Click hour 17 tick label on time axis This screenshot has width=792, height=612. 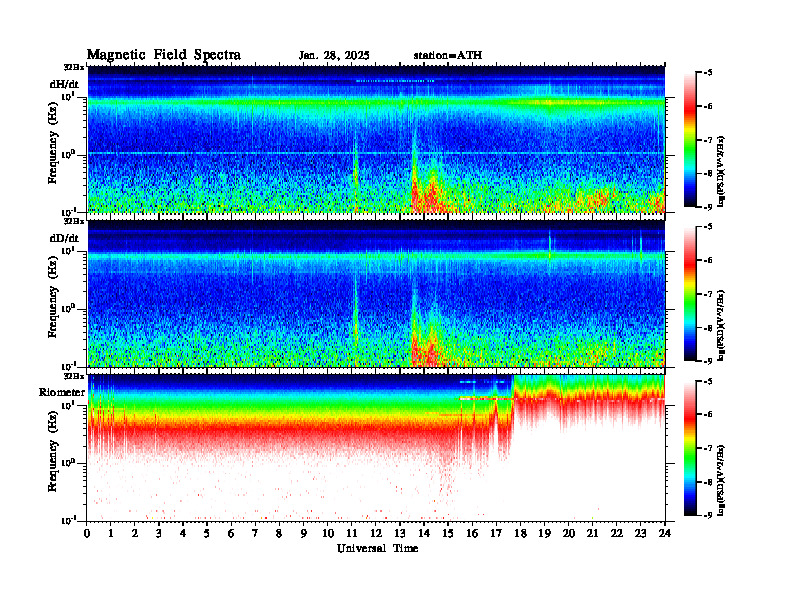point(497,534)
